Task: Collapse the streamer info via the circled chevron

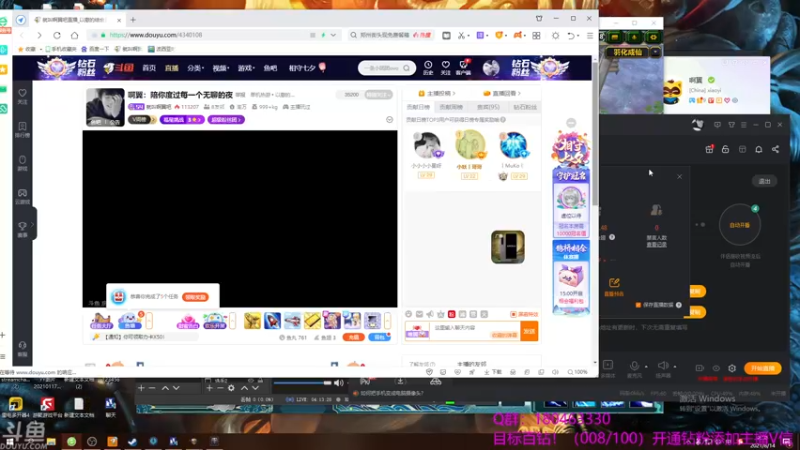Action: tap(390, 119)
